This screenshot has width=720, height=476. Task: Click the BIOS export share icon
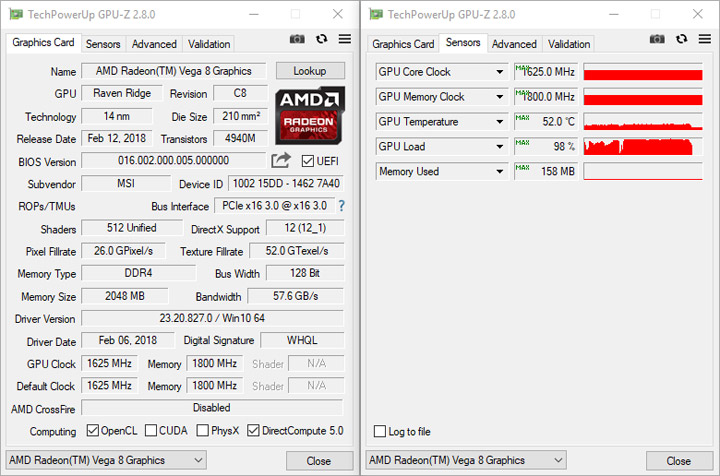point(281,160)
